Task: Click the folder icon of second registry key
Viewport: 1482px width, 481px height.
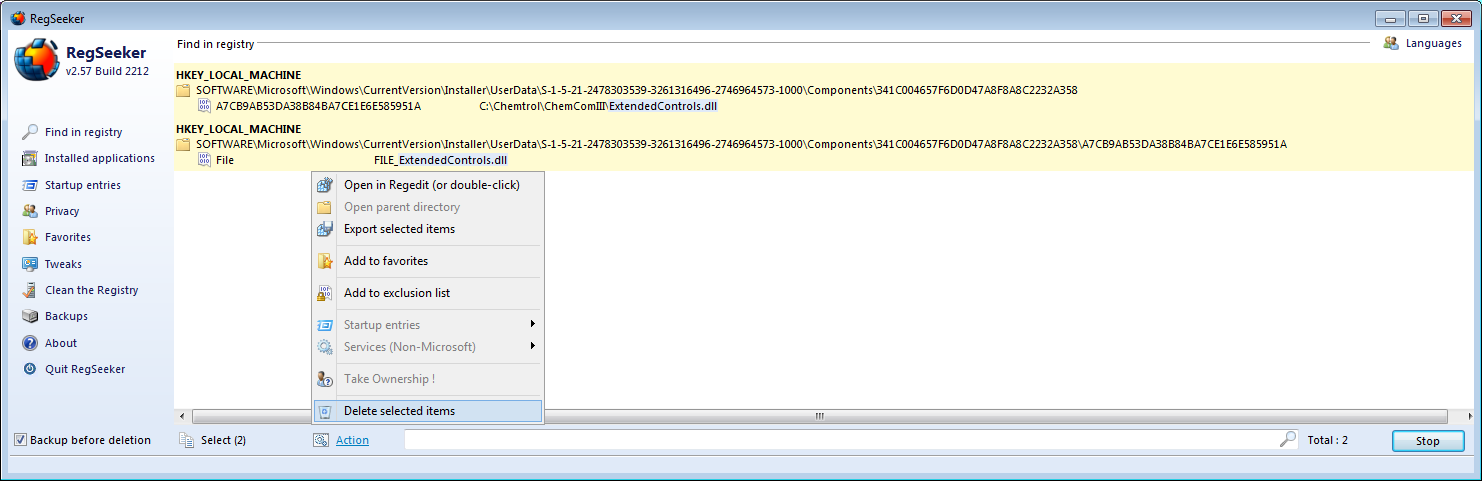Action: pos(183,144)
